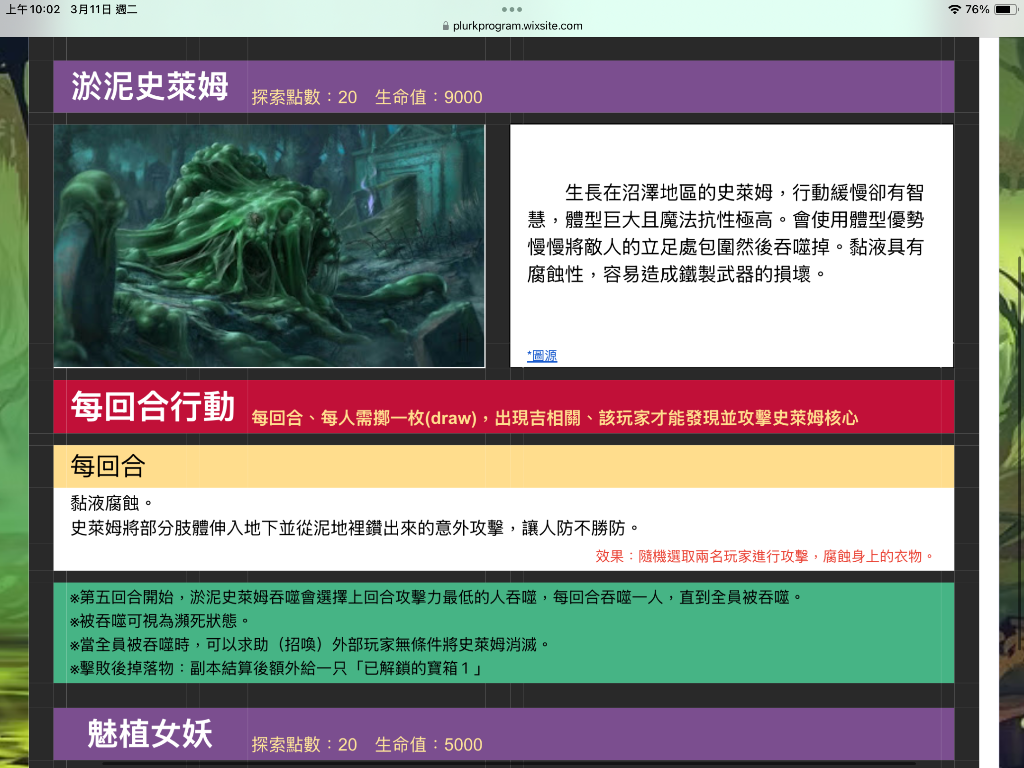The width and height of the screenshot is (1024, 768).
Task: Tap the 上午10:02 clock in status bar
Action: 33,9
